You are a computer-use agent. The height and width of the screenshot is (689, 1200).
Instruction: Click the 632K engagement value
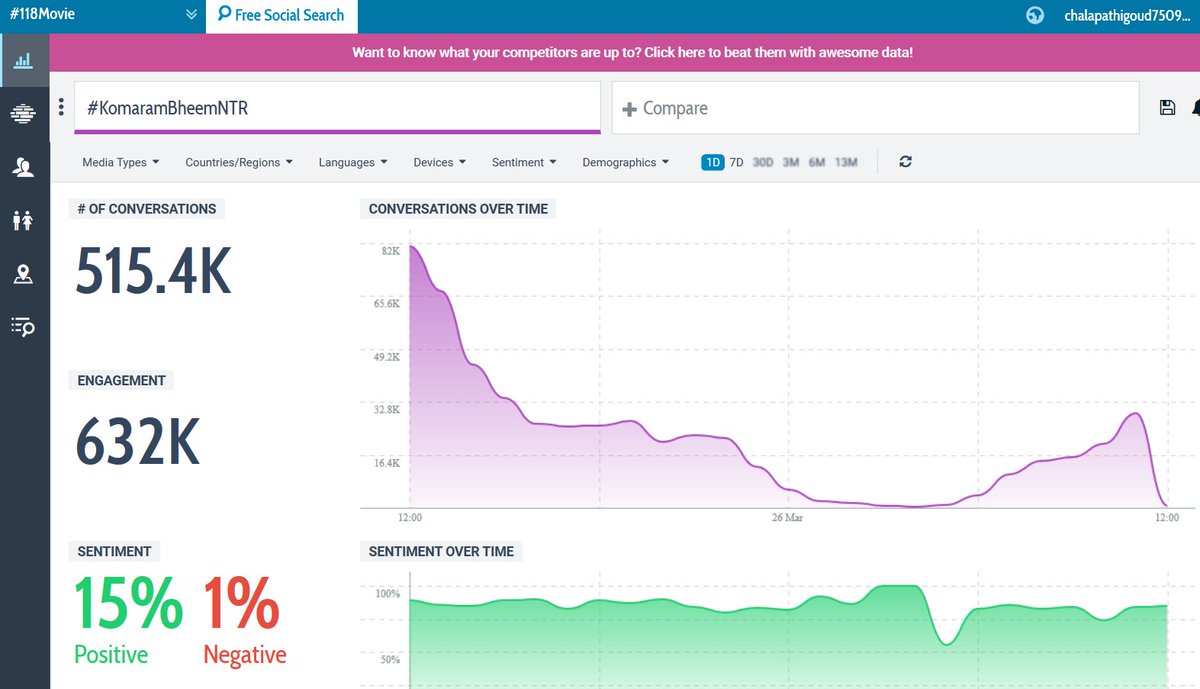[138, 441]
